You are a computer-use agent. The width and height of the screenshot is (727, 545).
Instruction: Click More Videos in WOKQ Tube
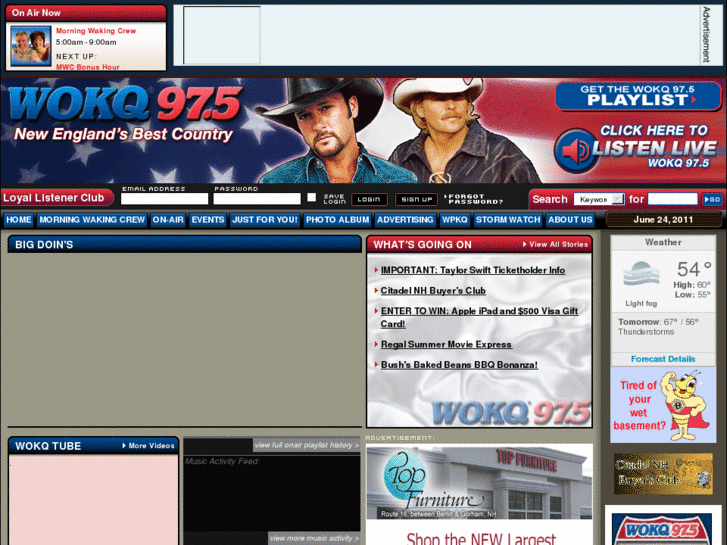148,446
